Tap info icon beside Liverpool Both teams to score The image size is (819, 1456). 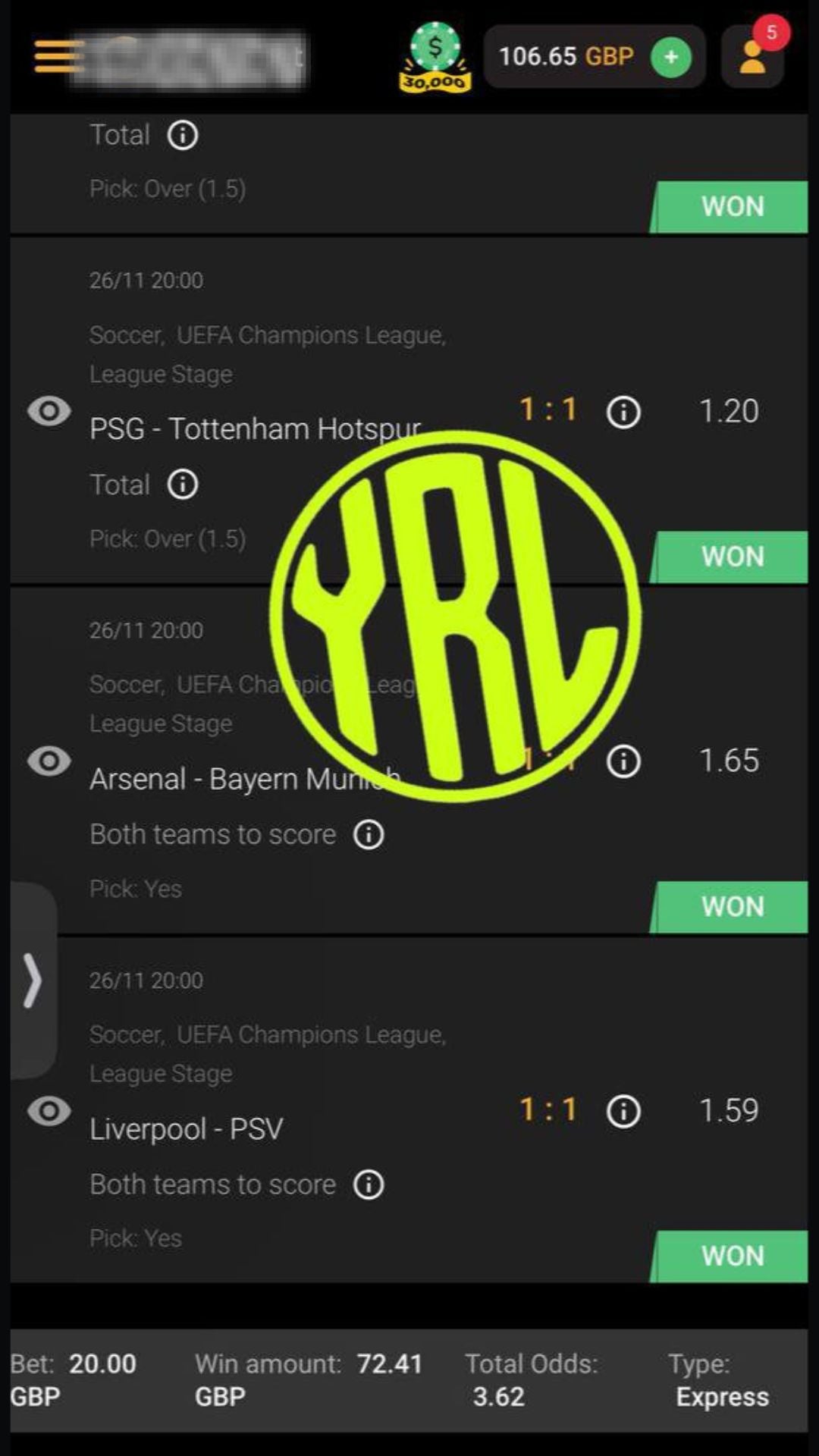tap(369, 1185)
